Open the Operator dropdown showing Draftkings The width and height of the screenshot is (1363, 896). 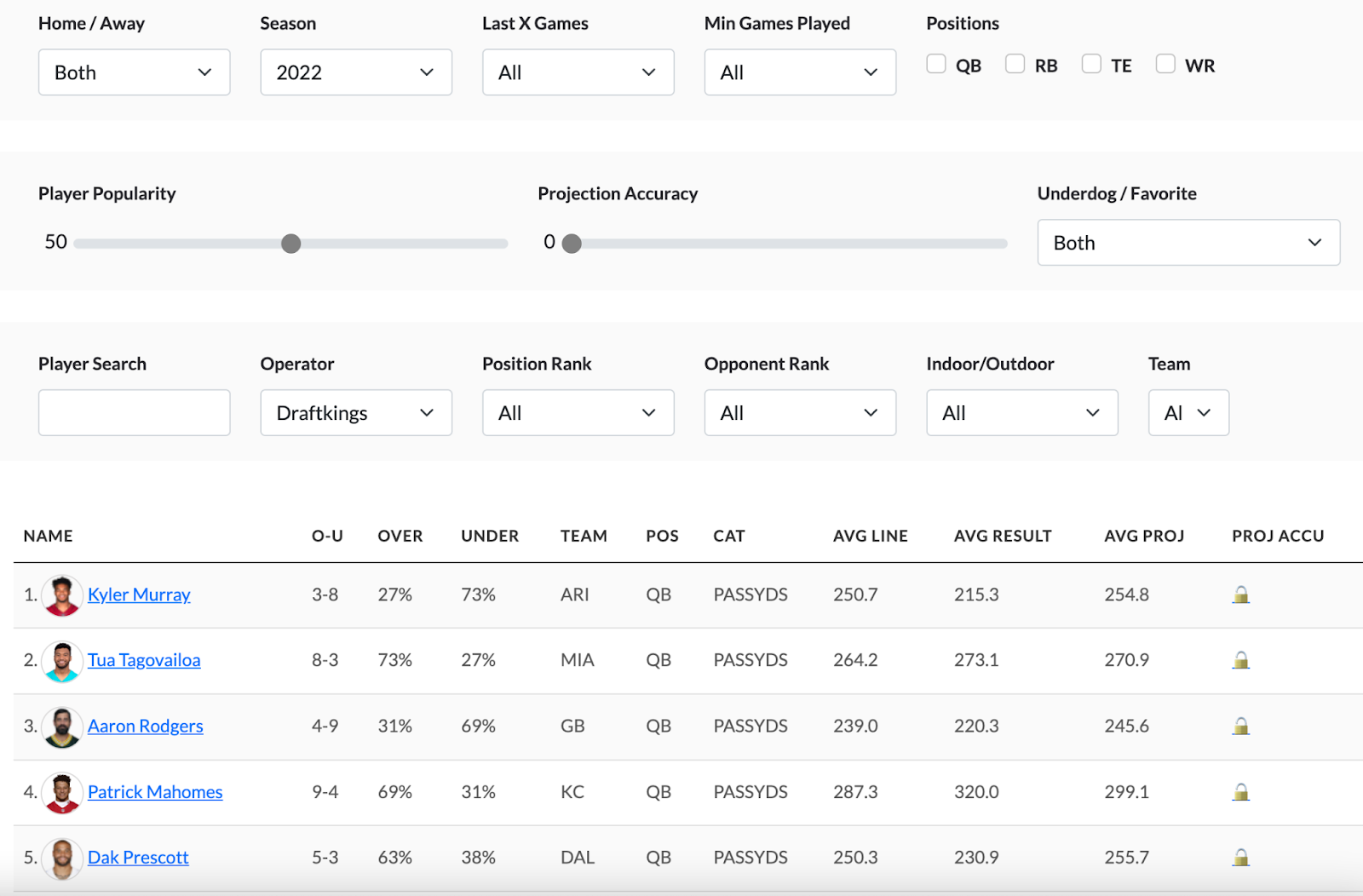(356, 412)
